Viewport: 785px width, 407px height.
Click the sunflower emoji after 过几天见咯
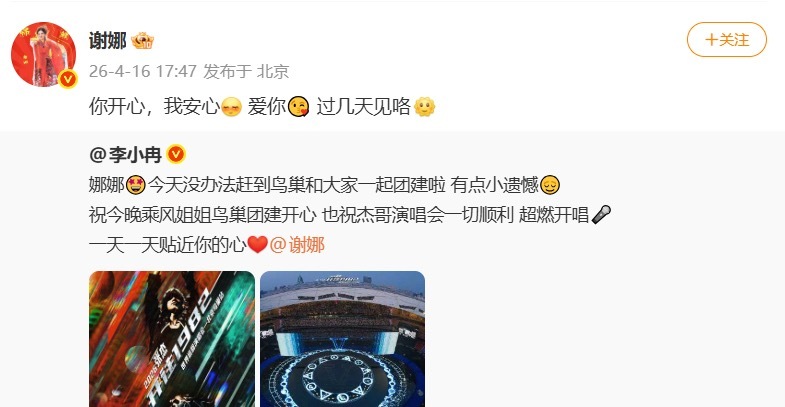425,107
